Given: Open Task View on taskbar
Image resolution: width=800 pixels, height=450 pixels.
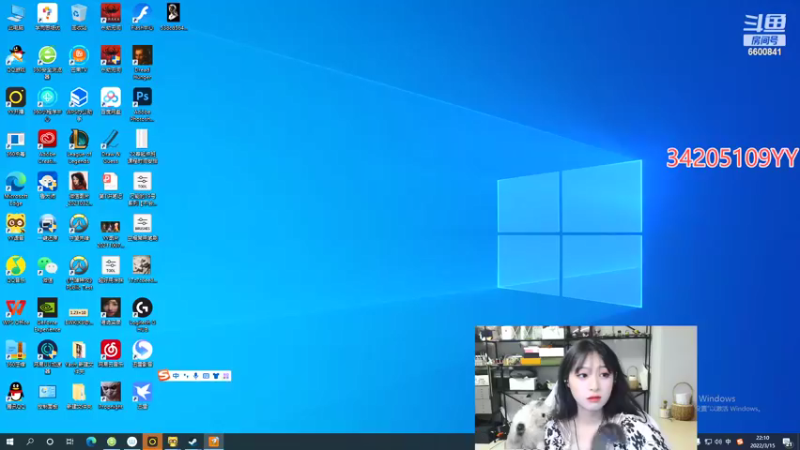Looking at the screenshot, I should tap(70, 442).
